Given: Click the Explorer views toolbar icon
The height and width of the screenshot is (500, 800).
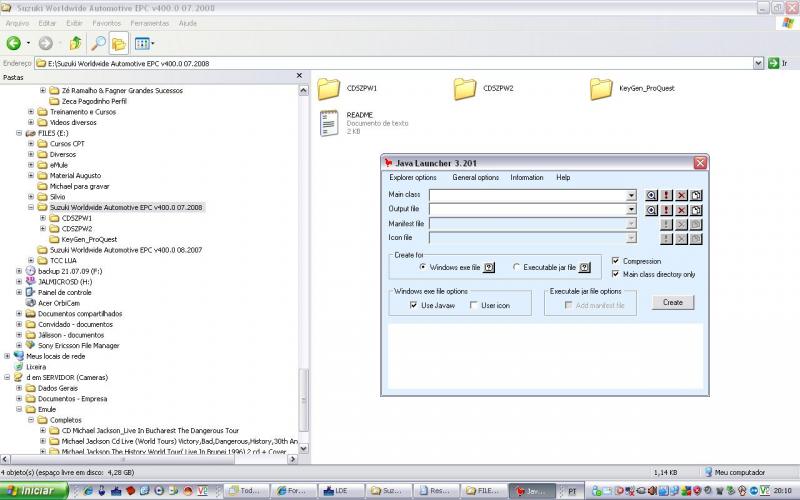Looking at the screenshot, I should 142,44.
